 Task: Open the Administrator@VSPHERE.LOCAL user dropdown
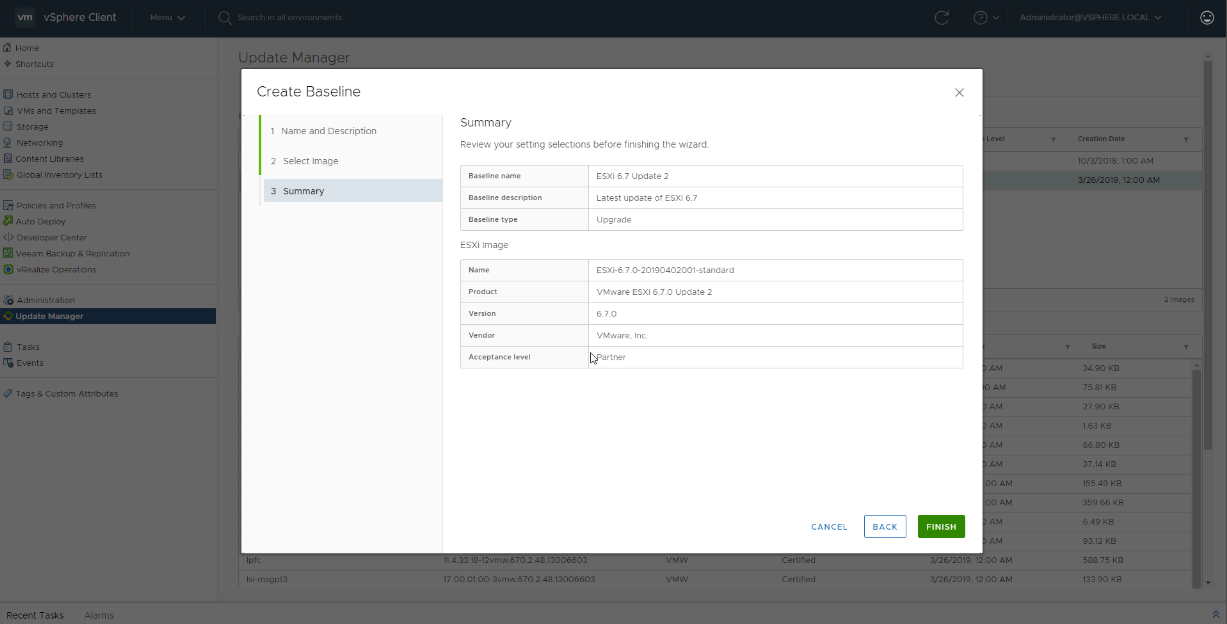(x=1090, y=17)
